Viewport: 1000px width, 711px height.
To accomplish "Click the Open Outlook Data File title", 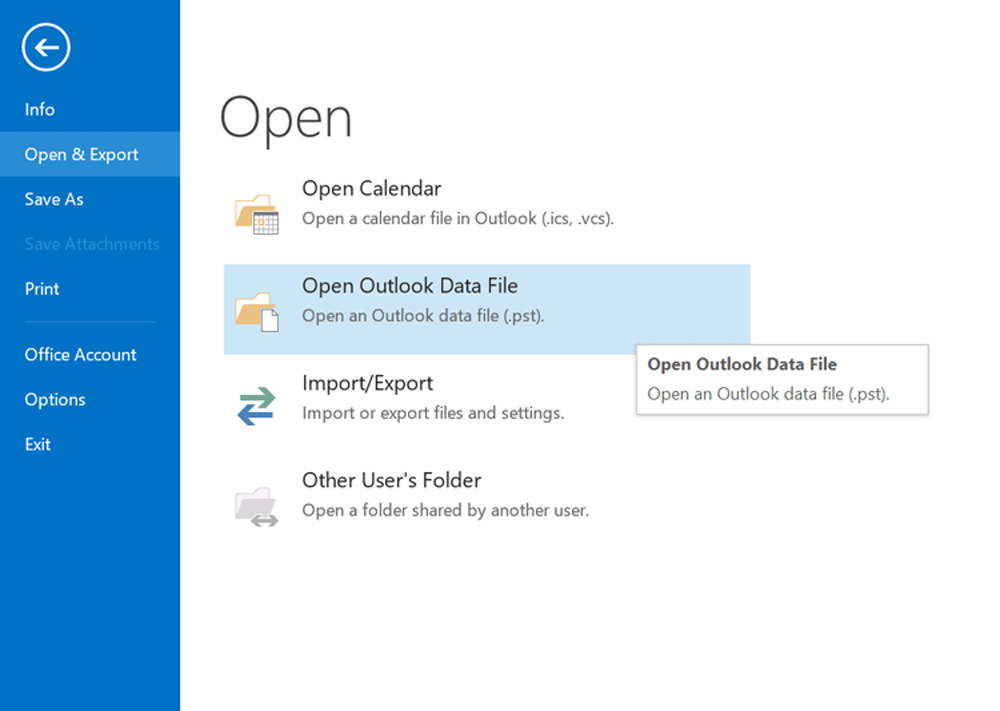I will click(x=409, y=286).
